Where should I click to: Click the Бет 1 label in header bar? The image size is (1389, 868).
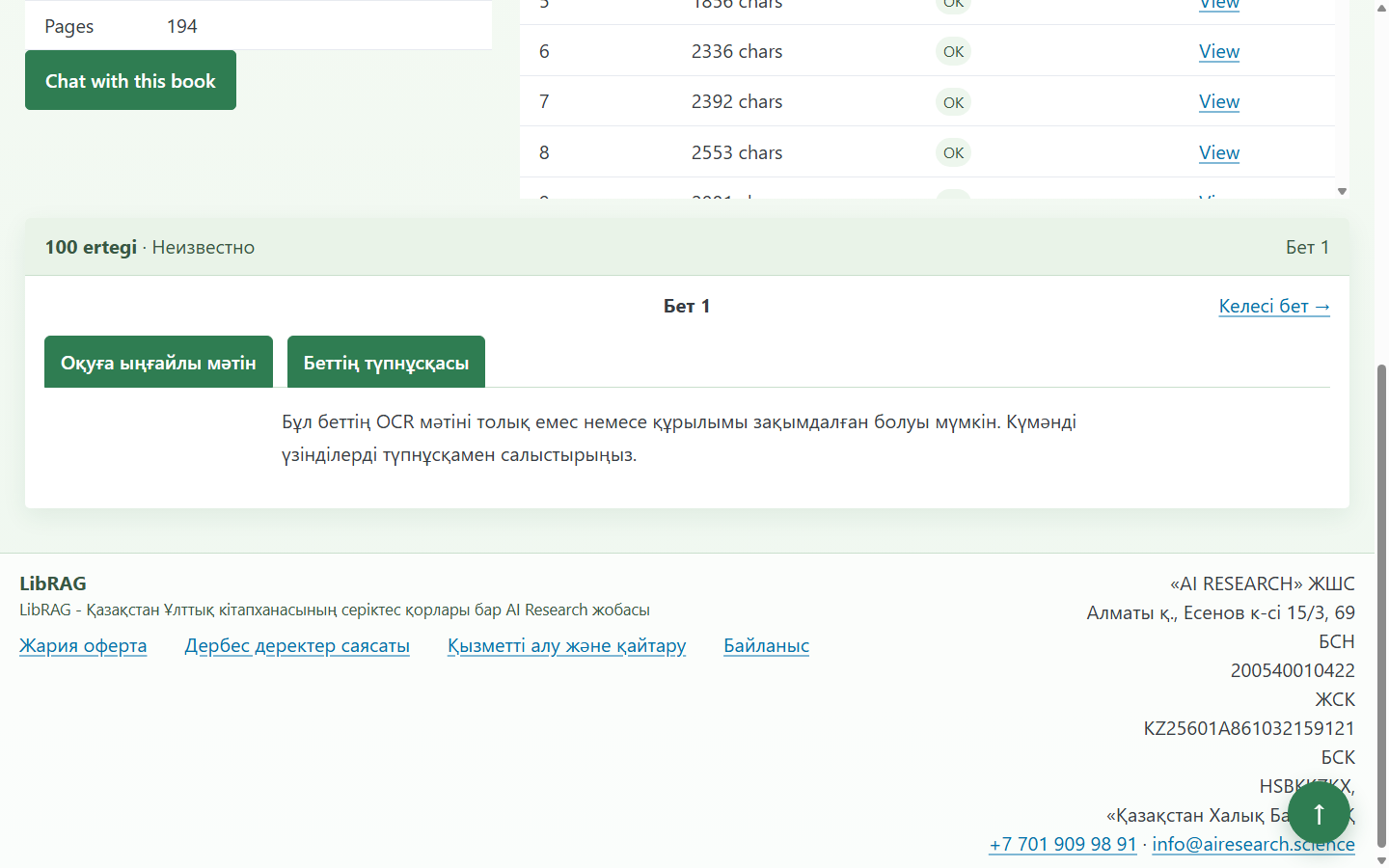pos(1307,247)
